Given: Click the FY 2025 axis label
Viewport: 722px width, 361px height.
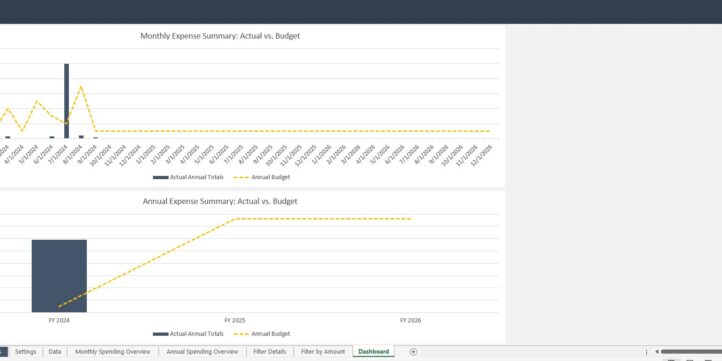Looking at the screenshot, I should point(235,320).
